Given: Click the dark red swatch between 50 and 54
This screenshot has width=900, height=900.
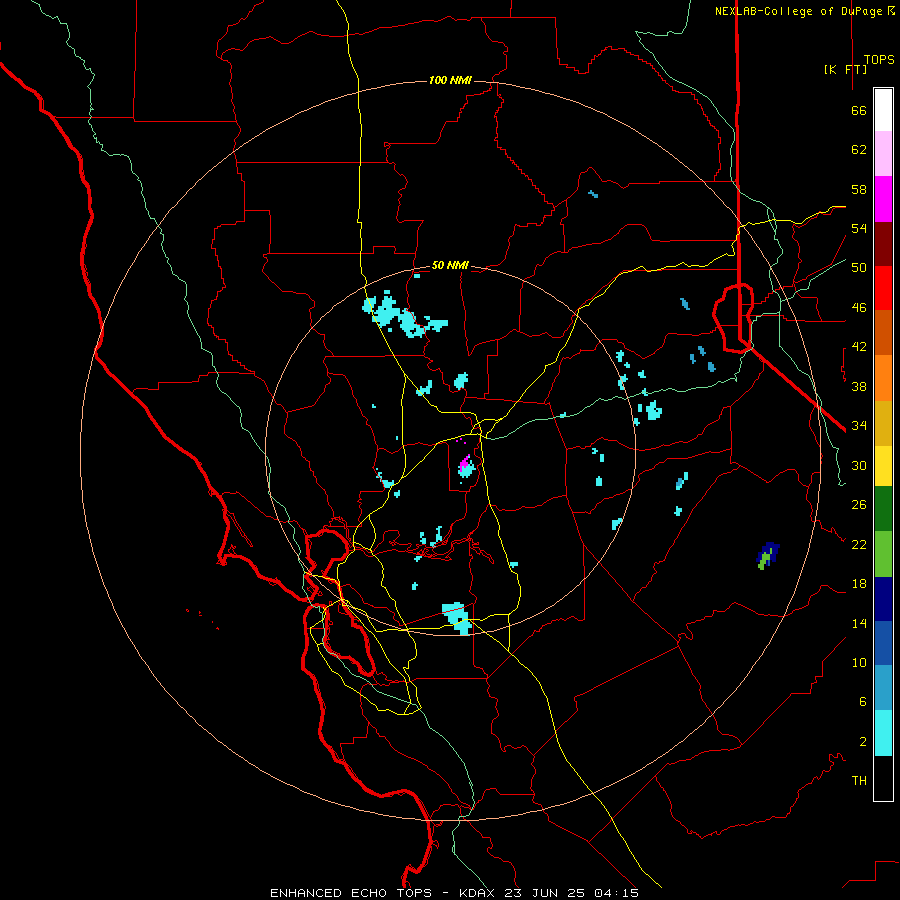Looking at the screenshot, I should [883, 244].
